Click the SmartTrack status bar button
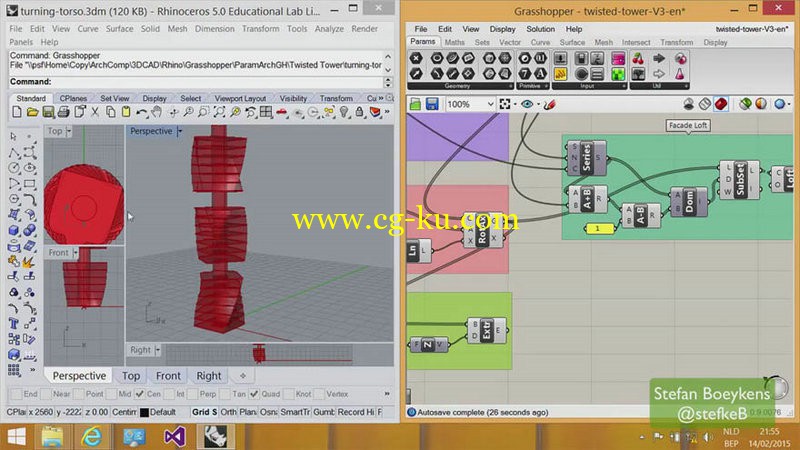Viewport: 800px width, 450px height. pos(295,412)
